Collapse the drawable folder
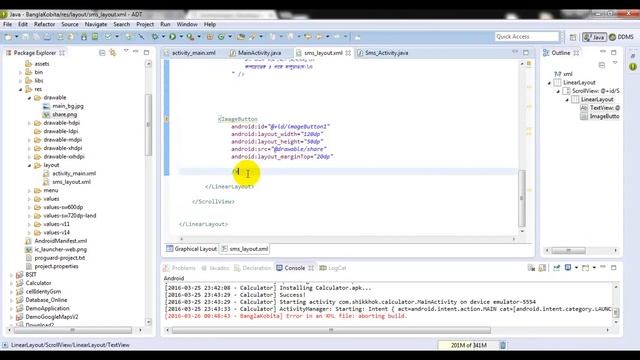Viewport: 640px width, 360px height. tap(29, 98)
